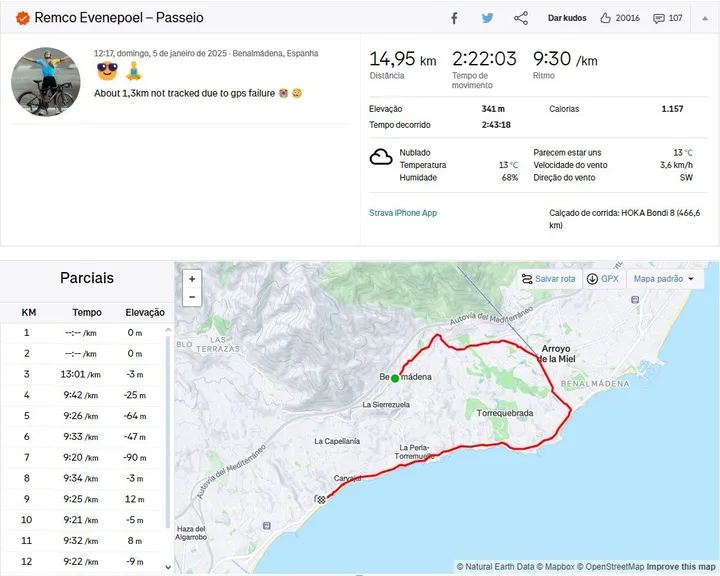Viewport: 720px width, 576px height.
Task: Zoom in on the map
Action: coord(192,279)
